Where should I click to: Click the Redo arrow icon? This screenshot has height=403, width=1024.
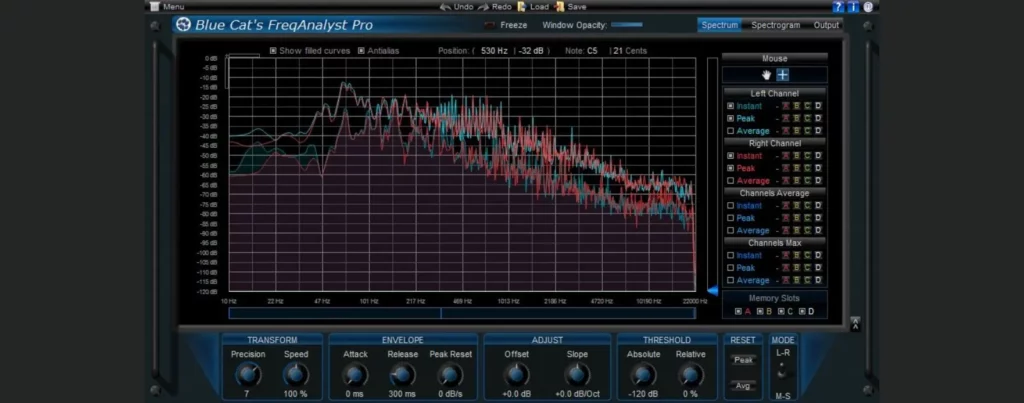tap(482, 7)
